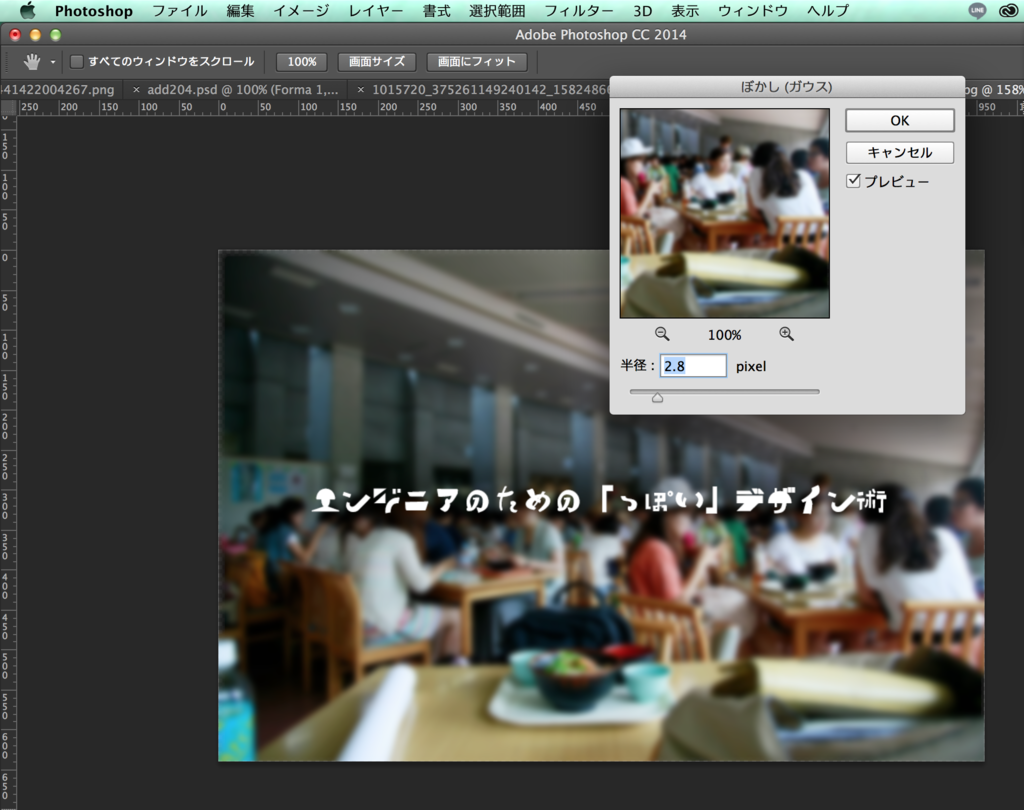
Task: Open the tool preset picker arrow beside Hand tool
Action: [x=53, y=63]
